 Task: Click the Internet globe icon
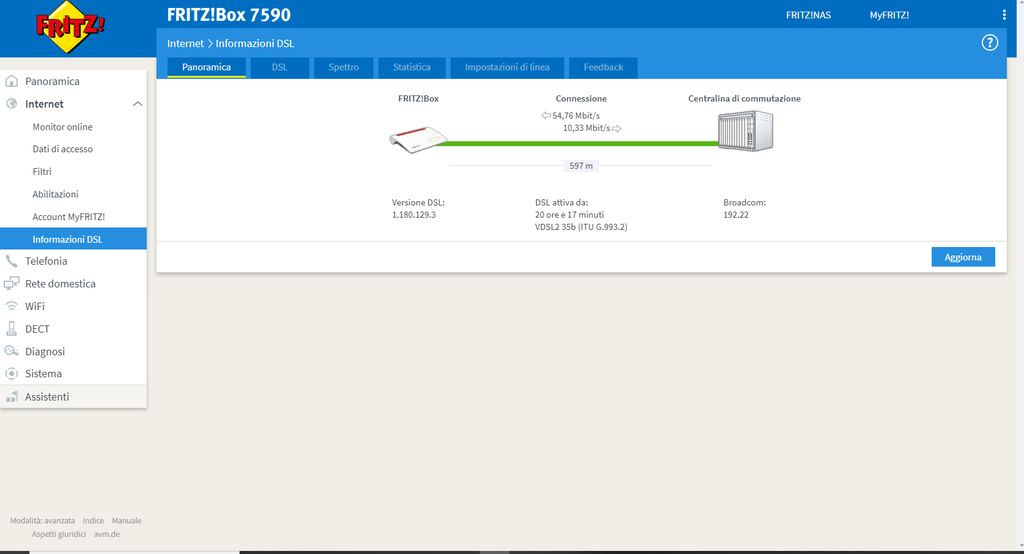pyautogui.click(x=11, y=104)
